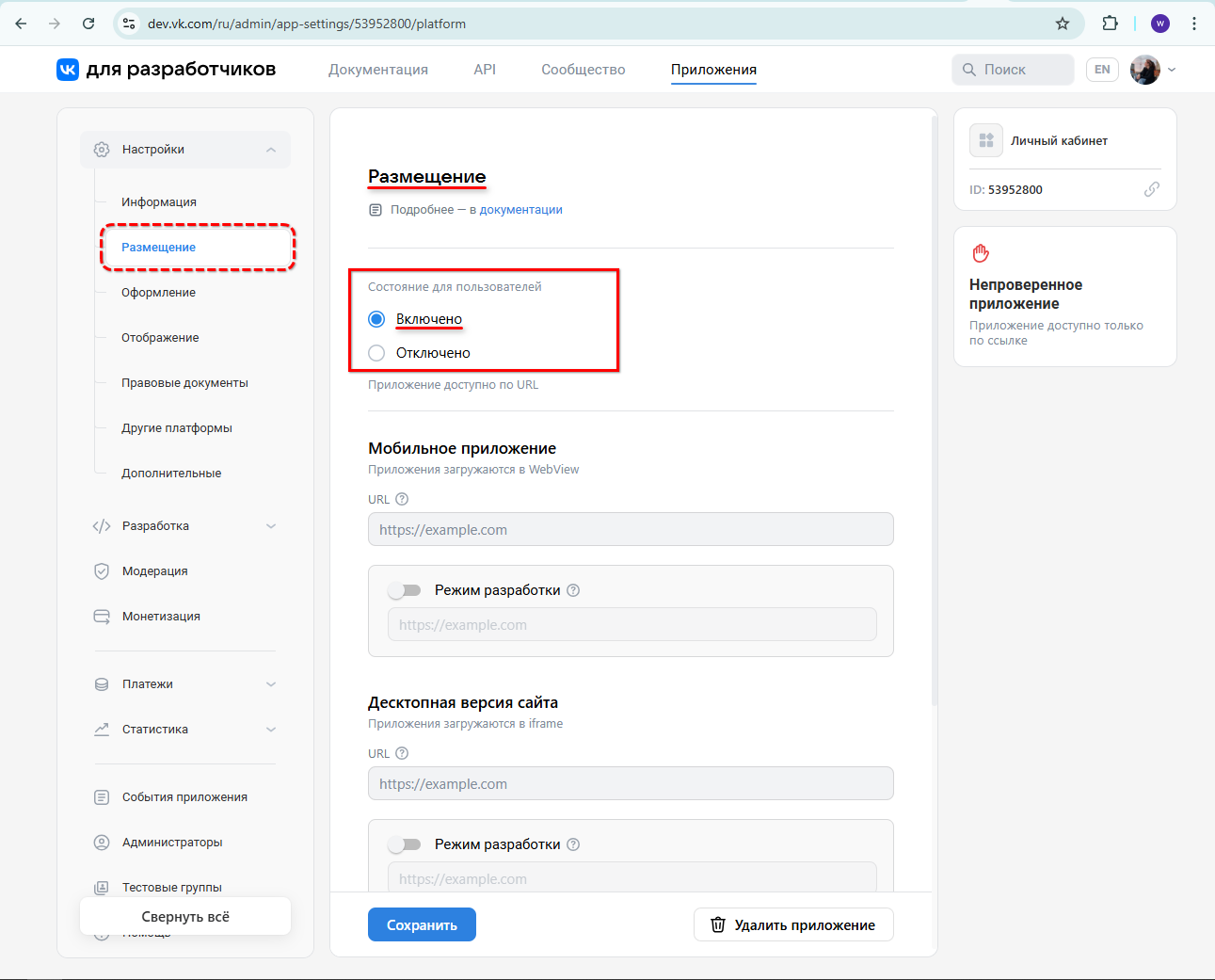Viewport: 1215px width, 980px height.
Task: Switch to the Приложения tab
Action: (712, 69)
